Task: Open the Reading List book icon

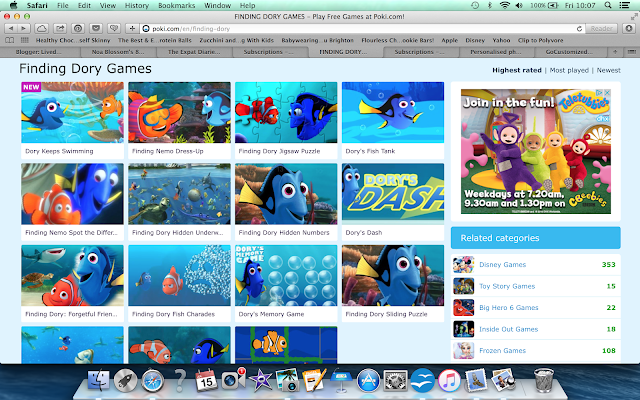Action: [x=9, y=40]
